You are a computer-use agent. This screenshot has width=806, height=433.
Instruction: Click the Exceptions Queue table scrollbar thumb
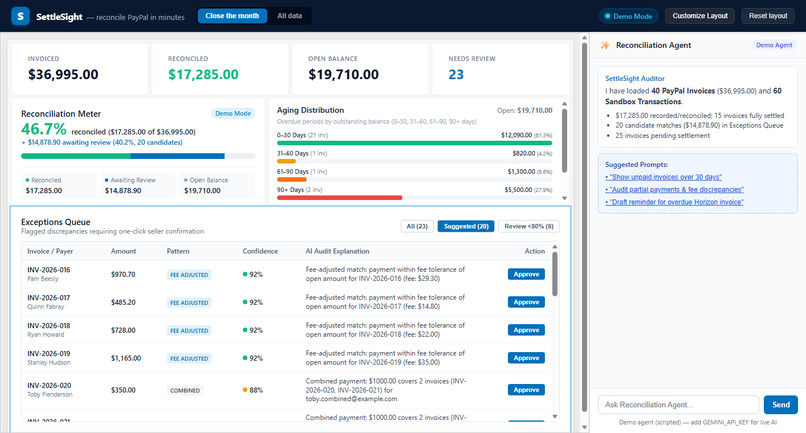[555, 274]
